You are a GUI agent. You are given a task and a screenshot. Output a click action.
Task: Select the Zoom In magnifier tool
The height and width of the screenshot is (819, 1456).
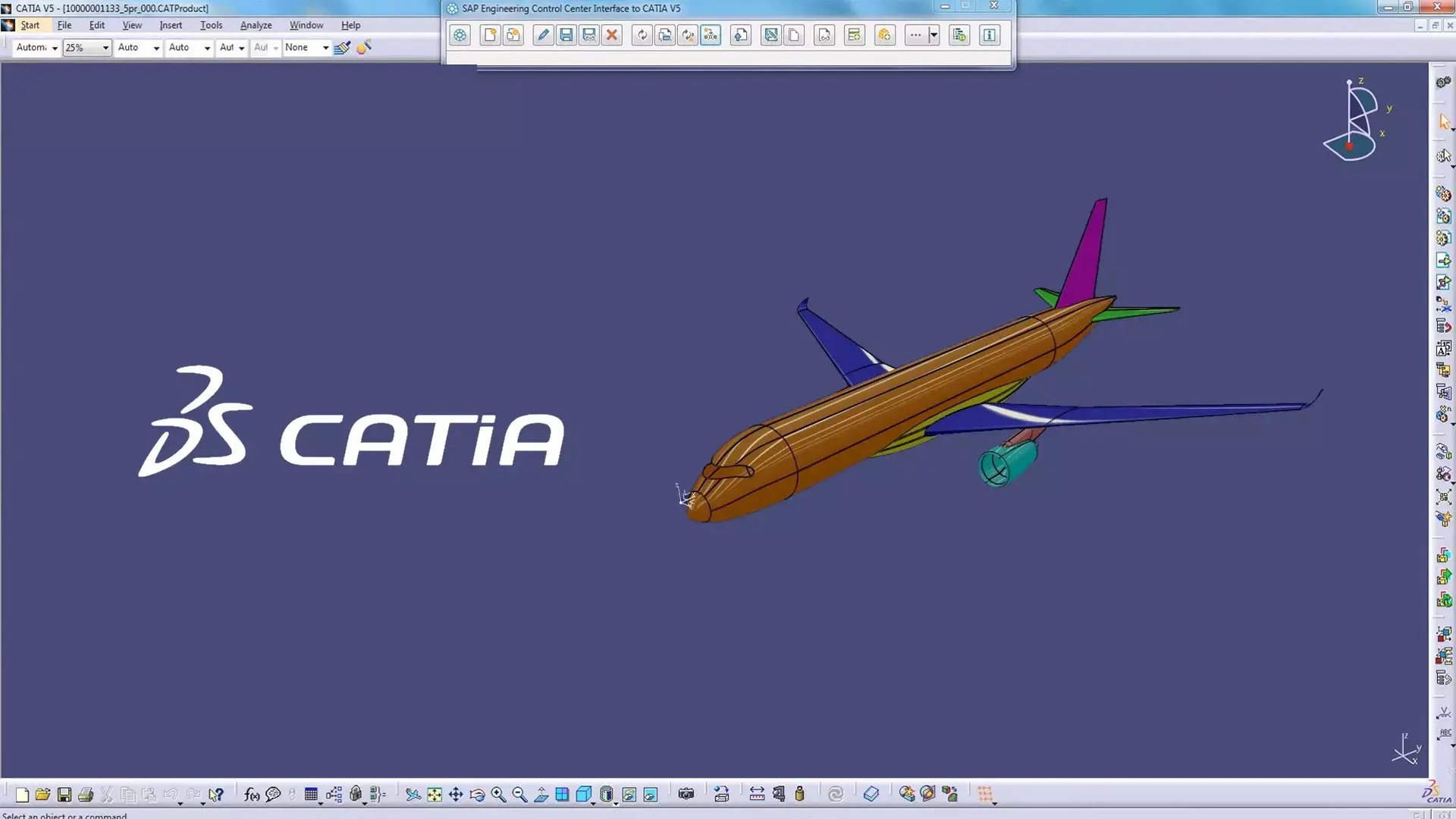[498, 793]
